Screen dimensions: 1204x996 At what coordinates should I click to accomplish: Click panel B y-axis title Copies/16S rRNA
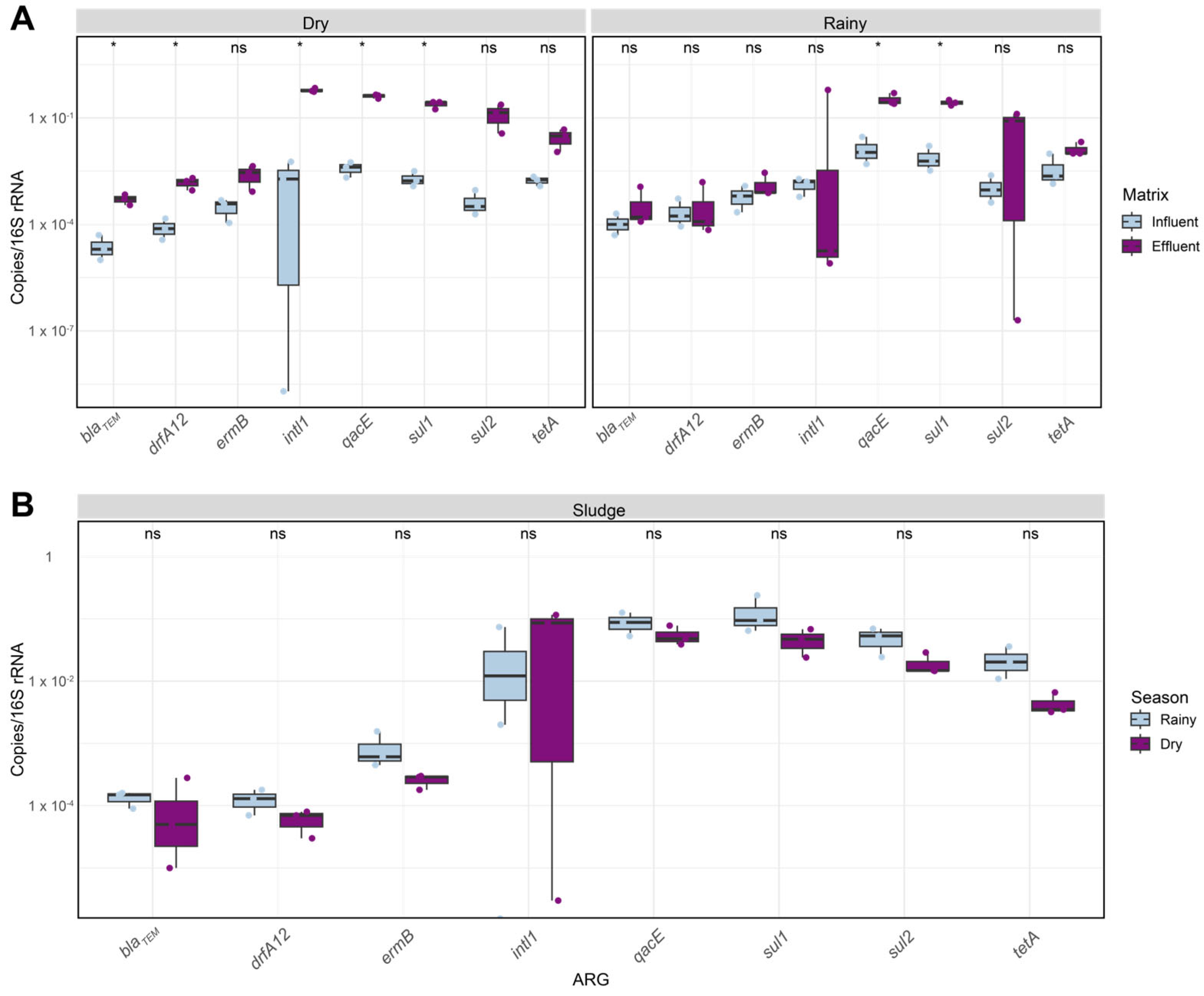coord(17,709)
